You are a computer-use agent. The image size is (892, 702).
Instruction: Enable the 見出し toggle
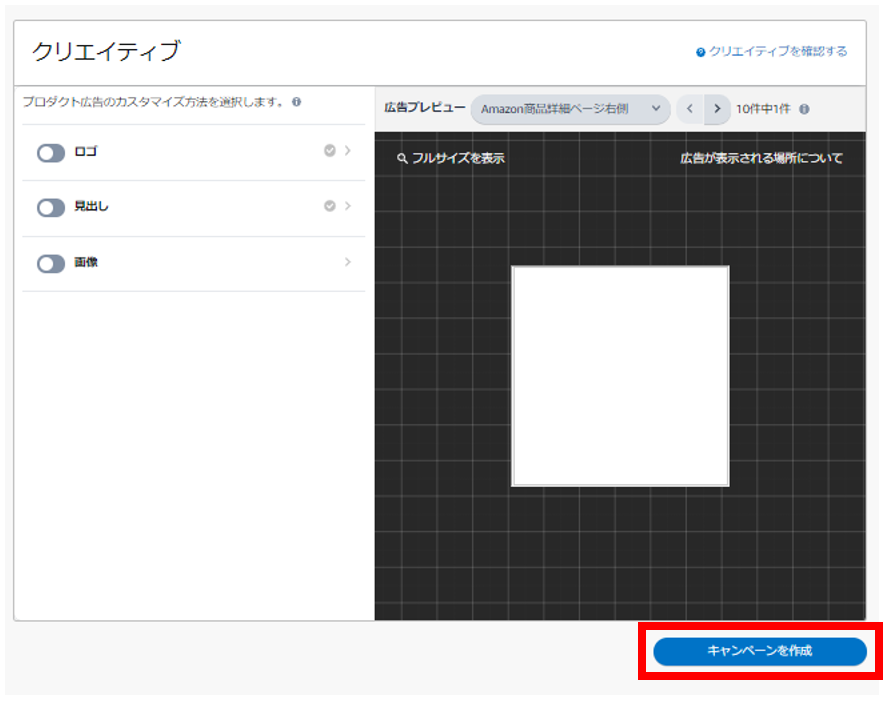click(x=51, y=208)
